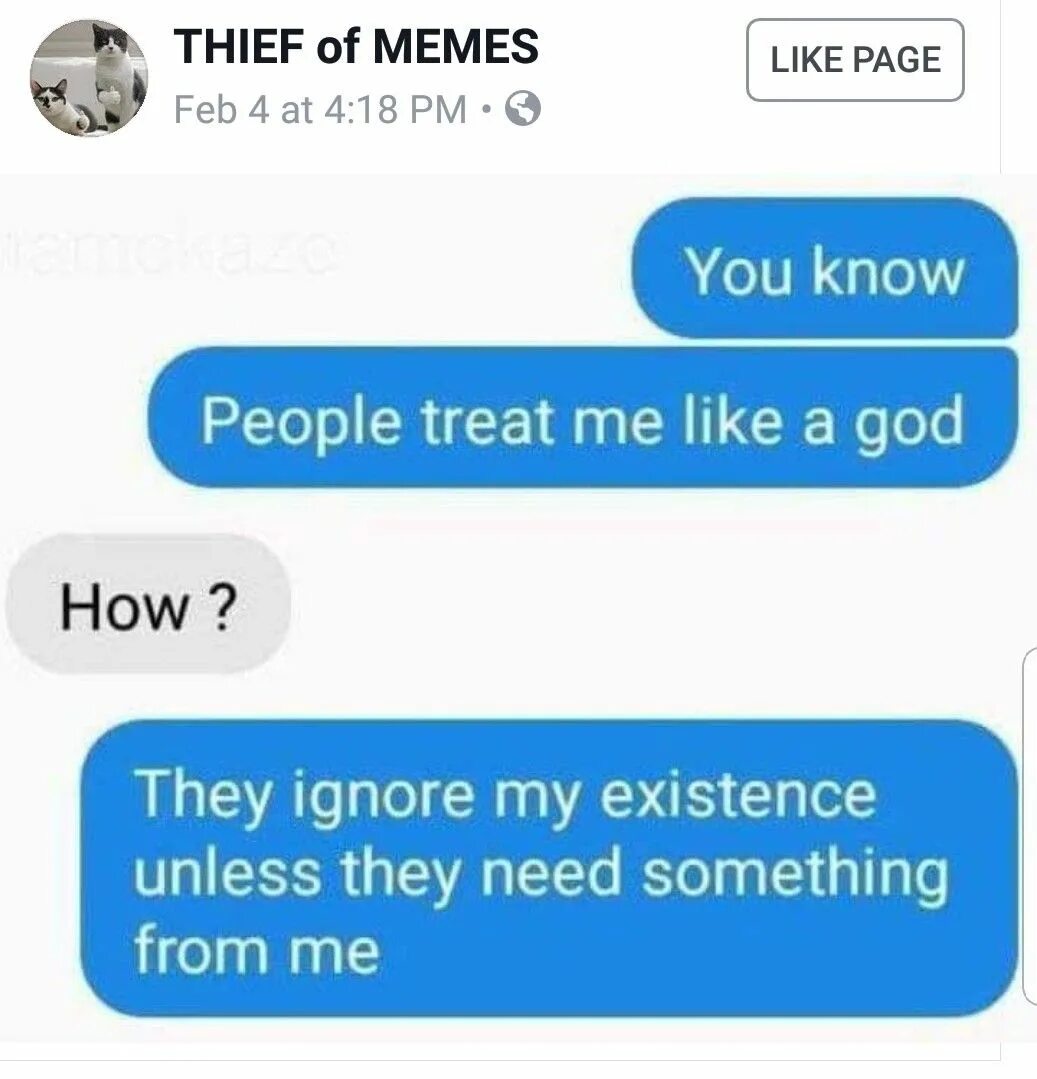Image resolution: width=1037 pixels, height=1079 pixels.
Task: Open the cat profile picture thumbnail
Action: coord(88,77)
